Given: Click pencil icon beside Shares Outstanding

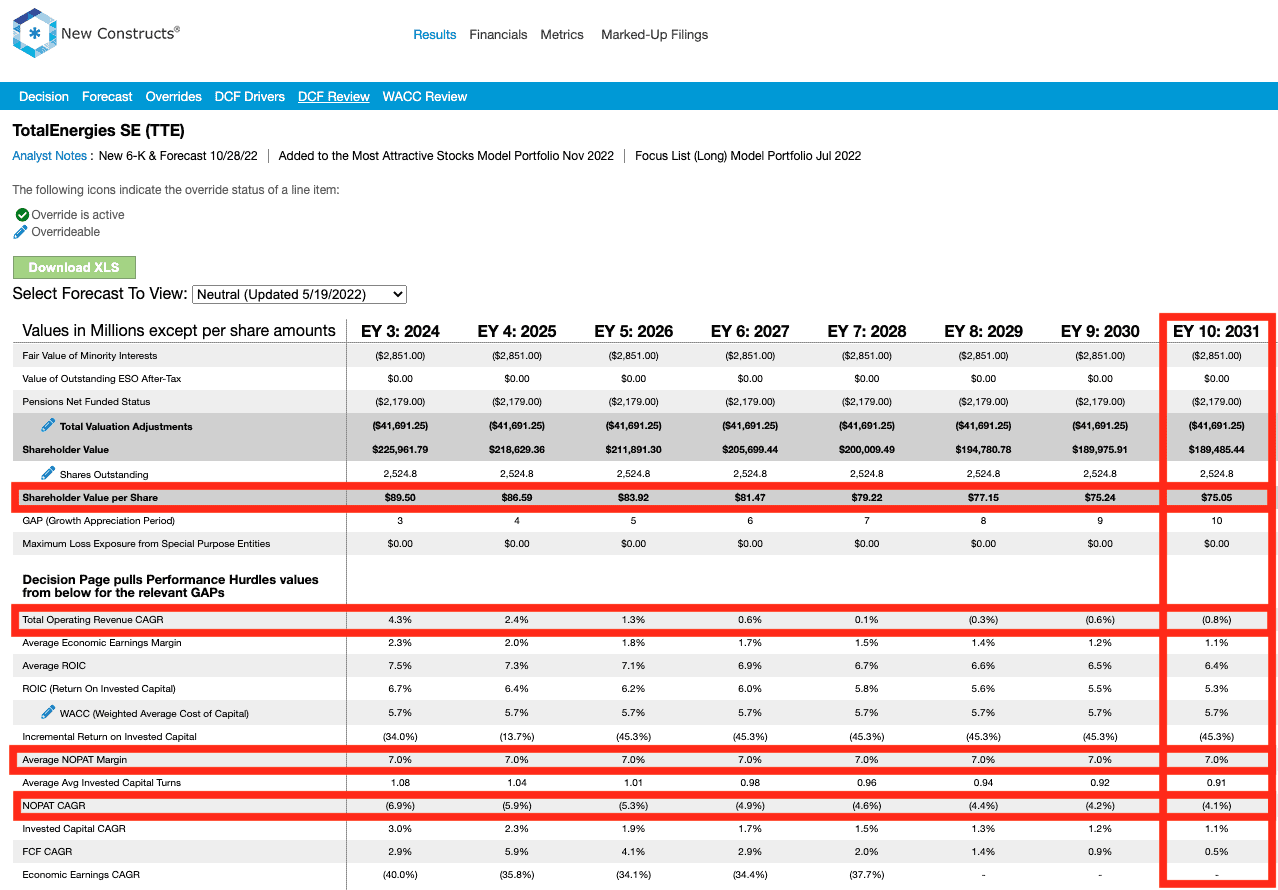Looking at the screenshot, I should (48, 473).
